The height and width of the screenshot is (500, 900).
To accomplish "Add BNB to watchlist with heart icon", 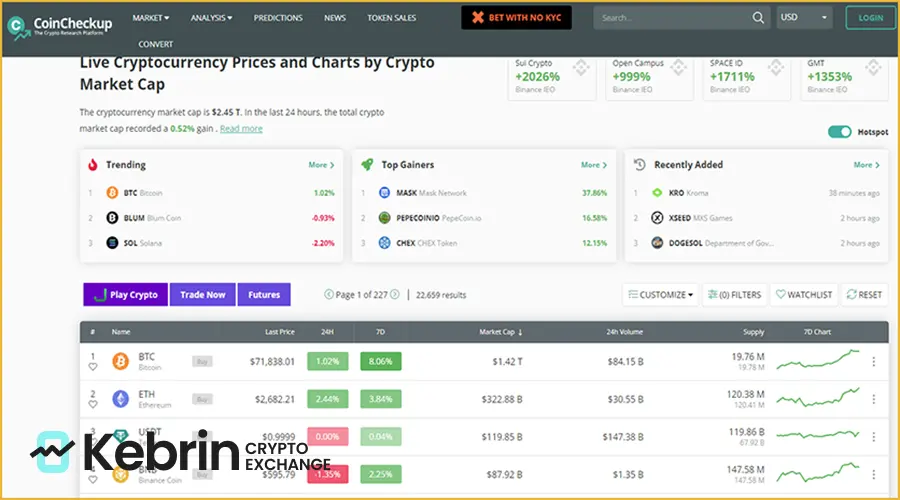I will point(93,480).
